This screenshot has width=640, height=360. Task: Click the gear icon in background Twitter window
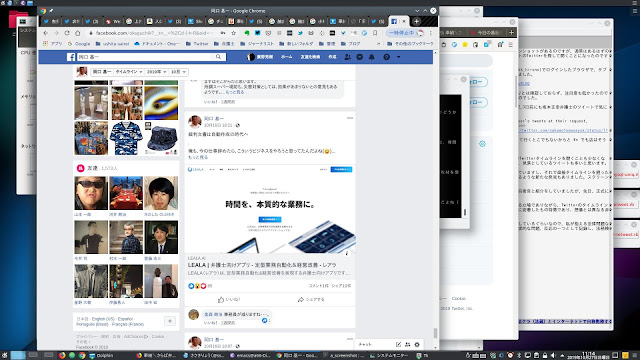click(482, 144)
